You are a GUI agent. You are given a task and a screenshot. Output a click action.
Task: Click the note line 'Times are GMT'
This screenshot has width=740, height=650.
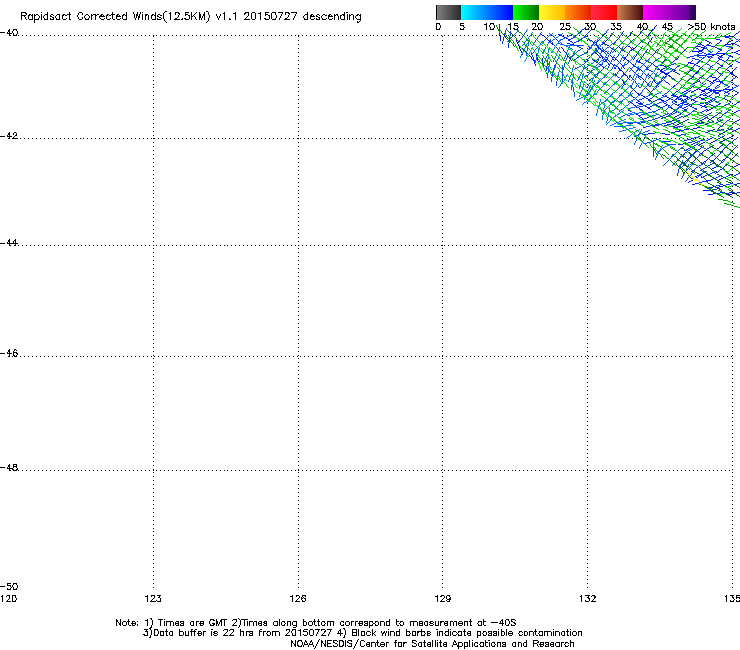(x=193, y=623)
